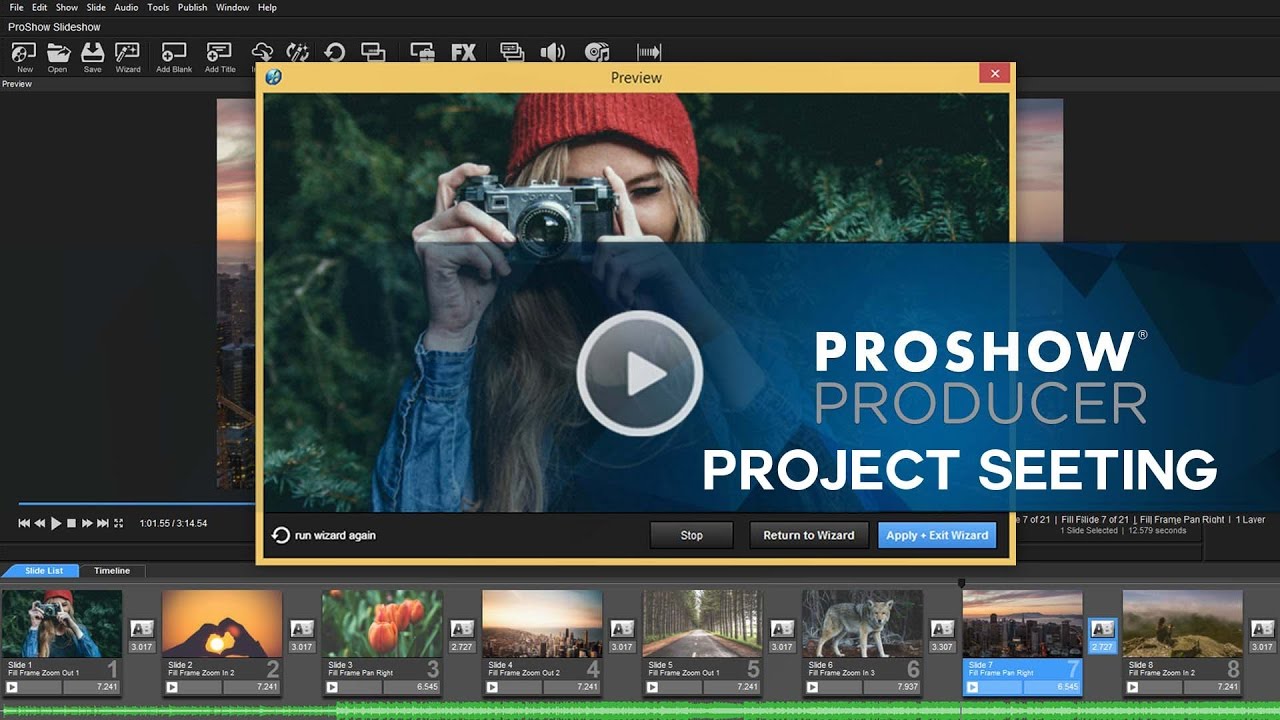Click the Remix wand toolbar icon

[297, 52]
